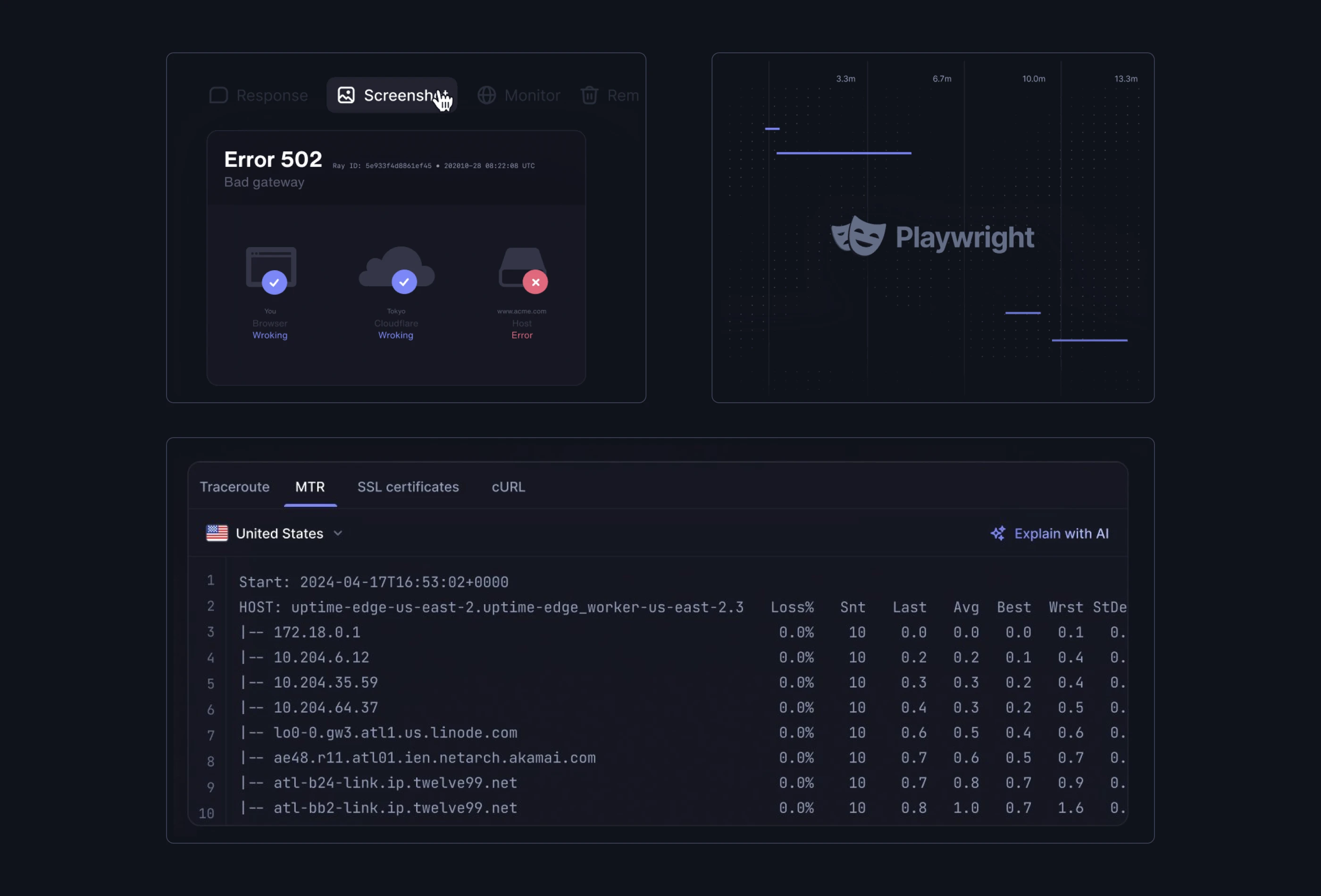Click the United States flag icon

(x=217, y=533)
